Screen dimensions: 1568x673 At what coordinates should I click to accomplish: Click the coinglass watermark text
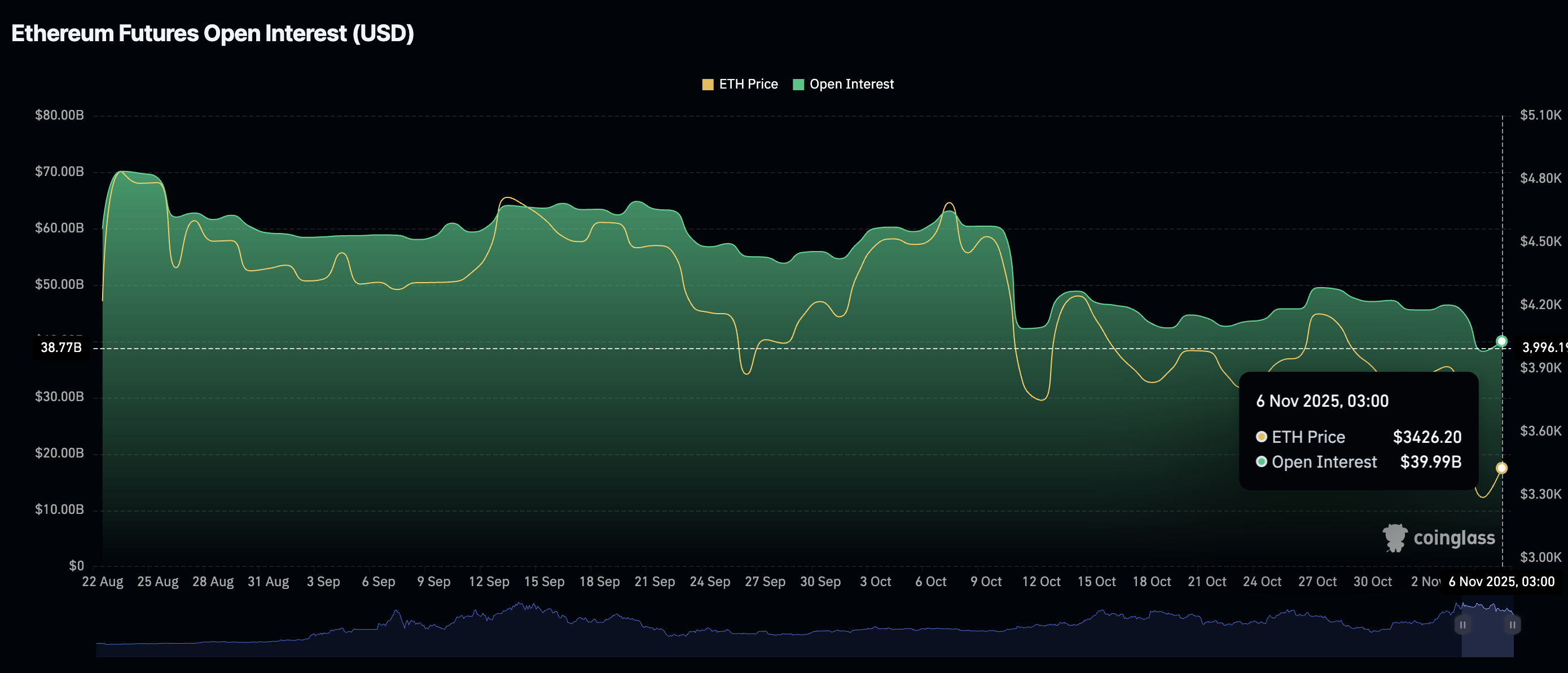click(x=1453, y=538)
